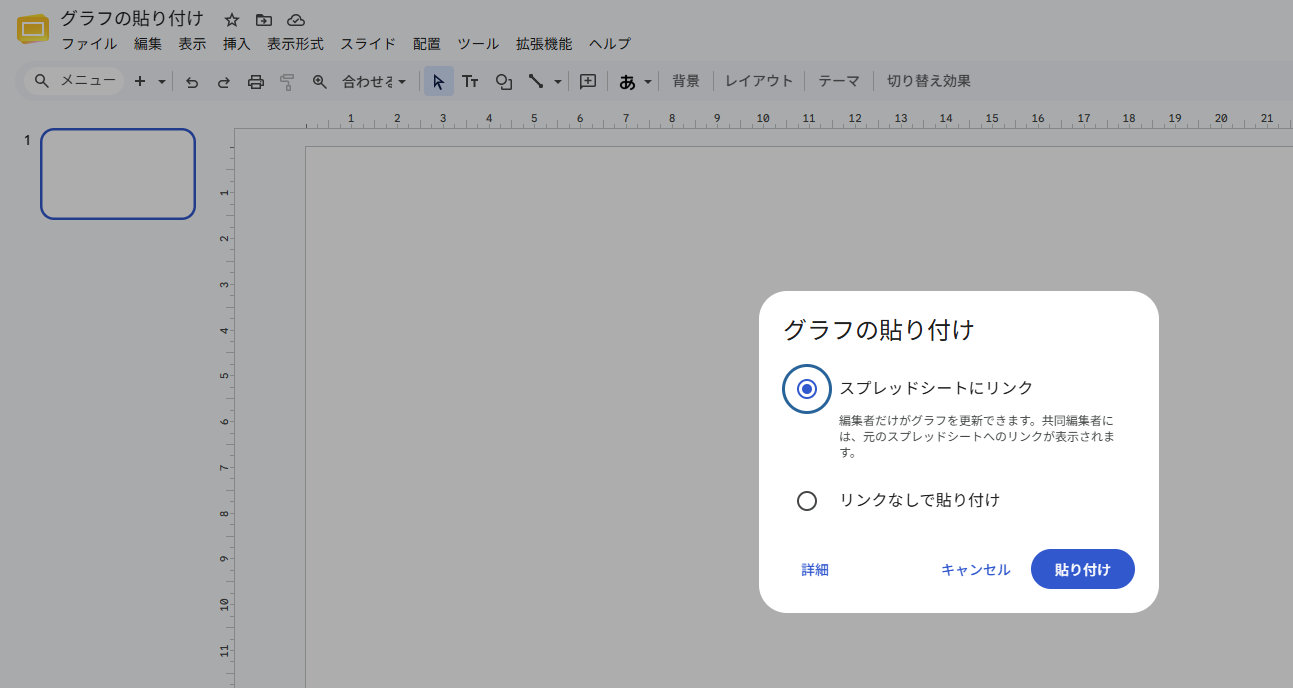Open the 合わせる zoom dropdown
The width and height of the screenshot is (1293, 688).
pyautogui.click(x=374, y=82)
